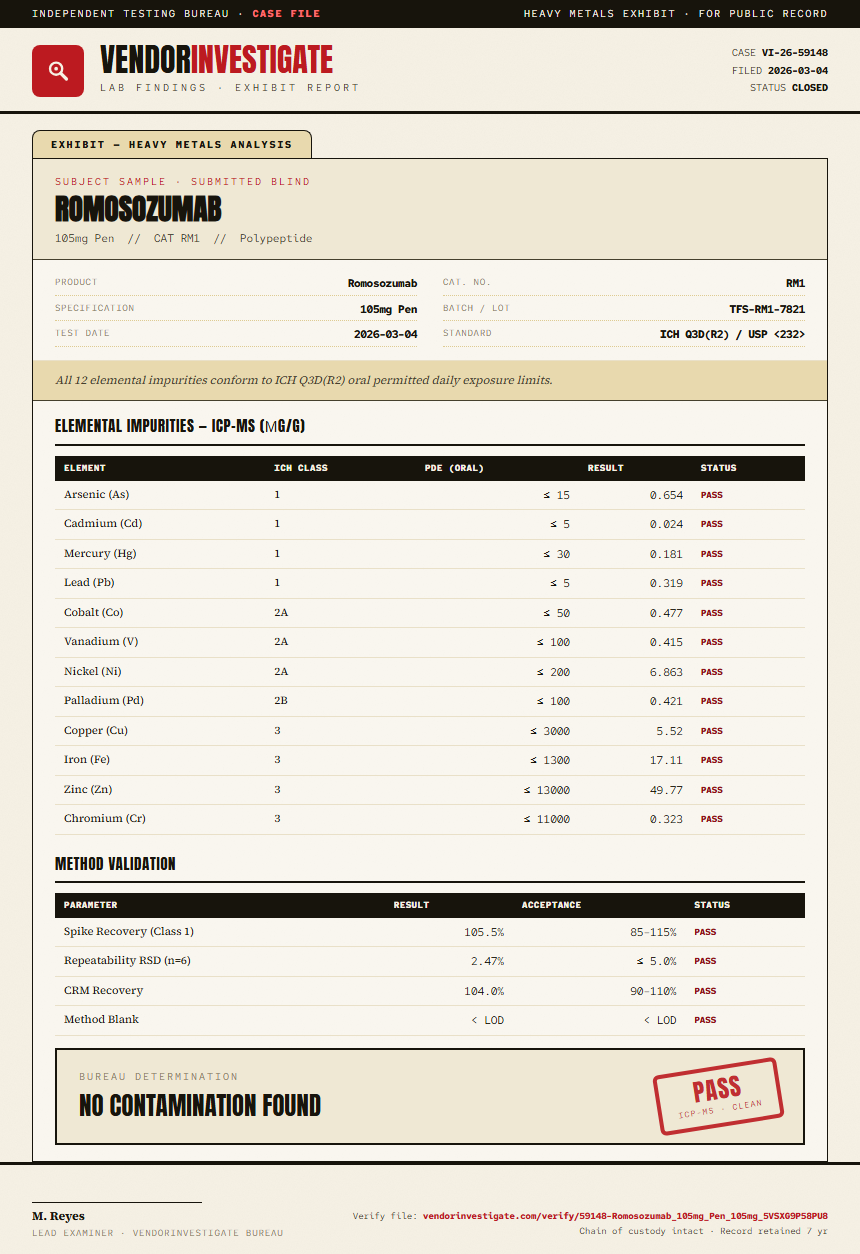Click the red magnifier logo icon
860x1254 pixels.
58,71
